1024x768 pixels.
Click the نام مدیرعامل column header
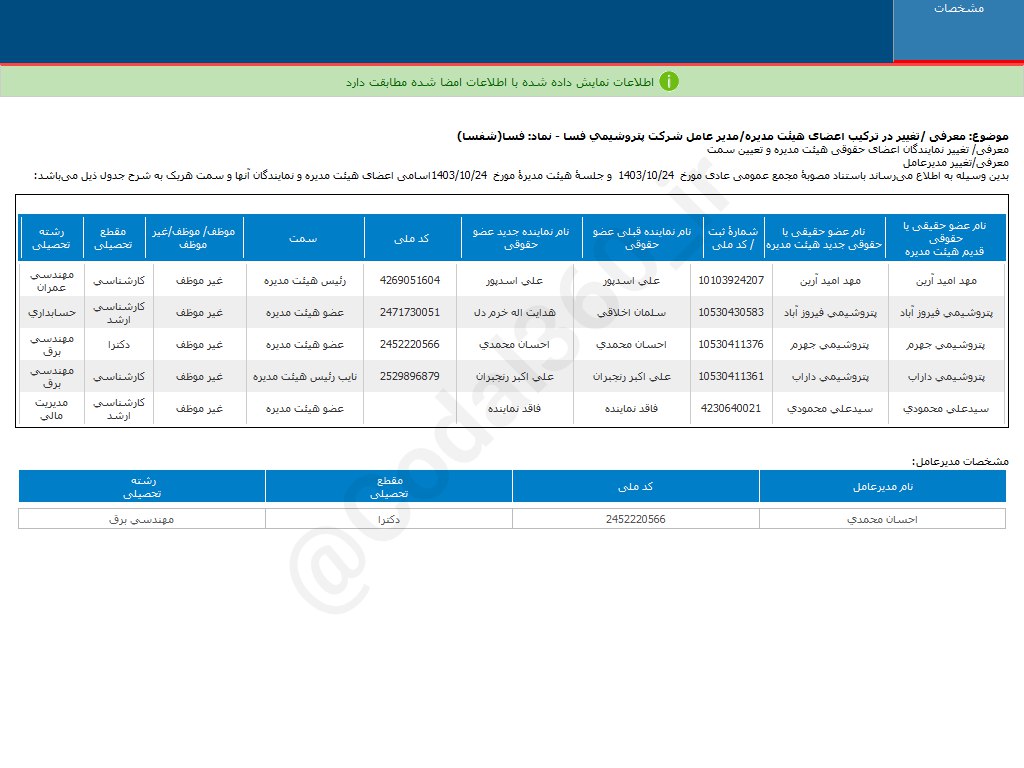click(x=882, y=486)
